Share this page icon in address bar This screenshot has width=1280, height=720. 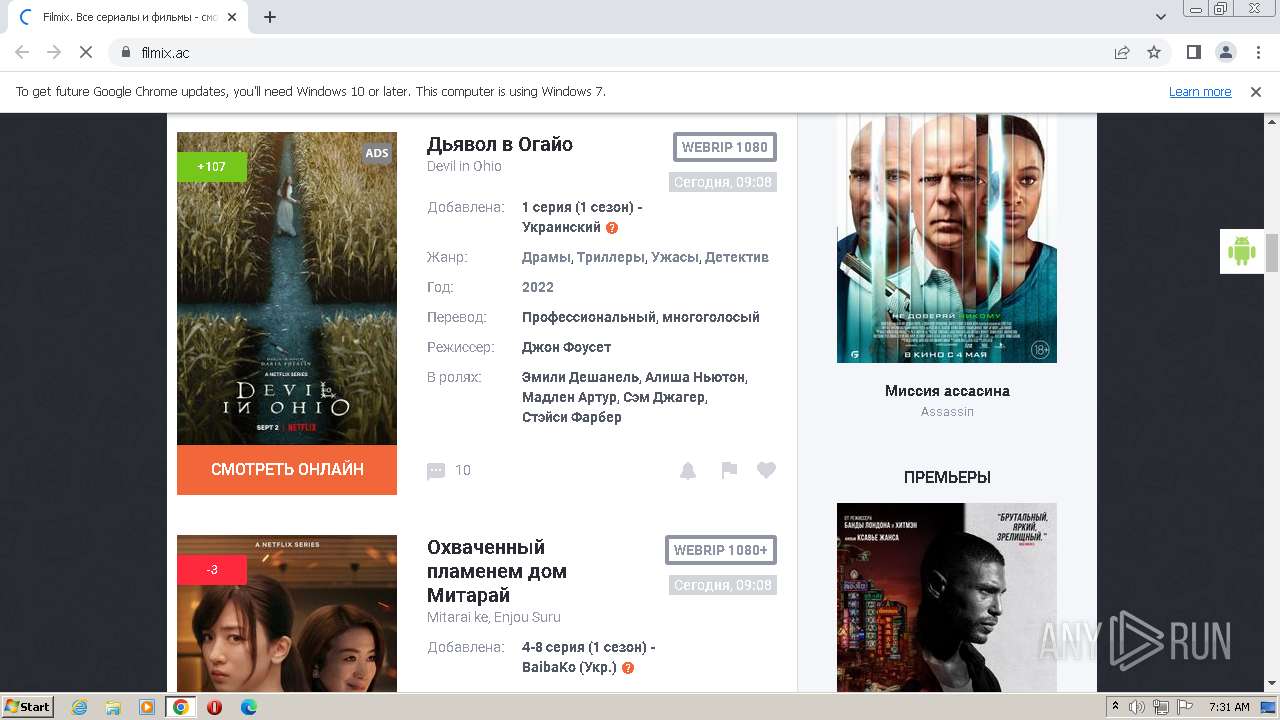pyautogui.click(x=1122, y=52)
